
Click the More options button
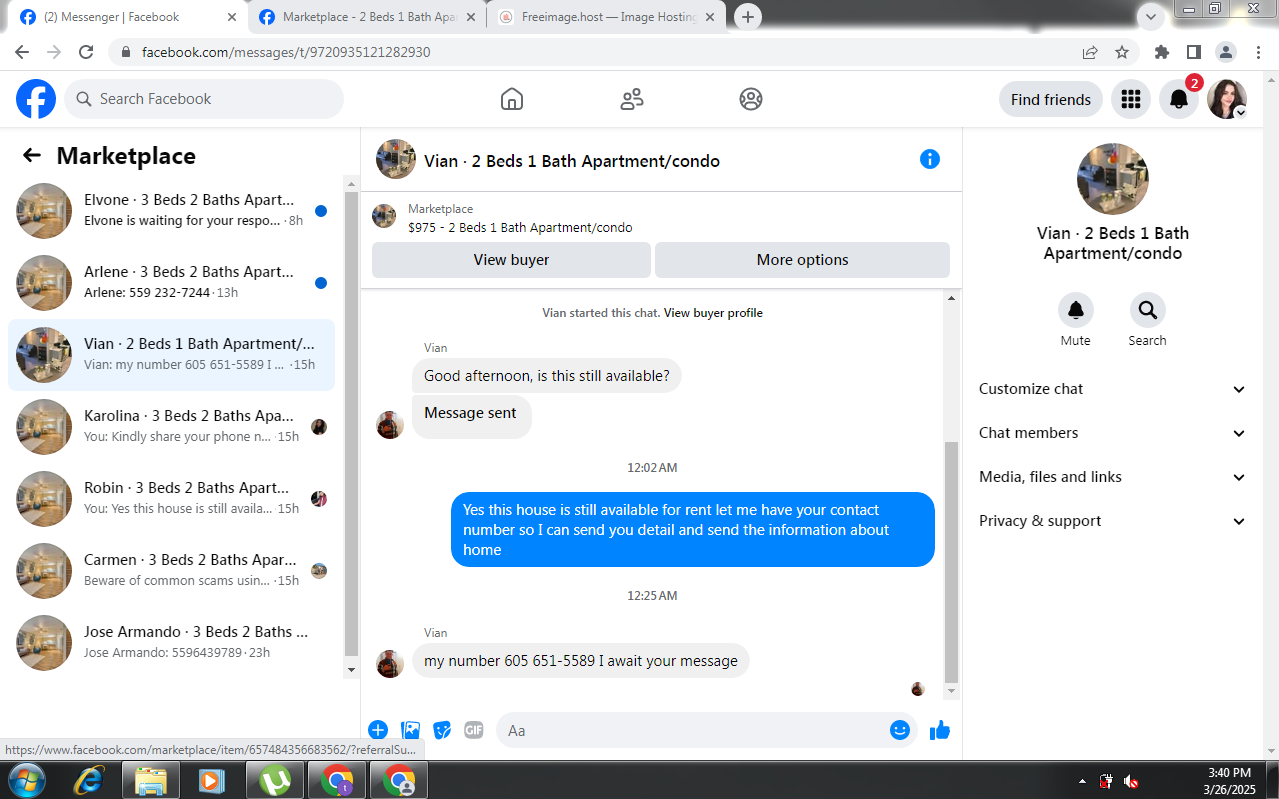click(802, 260)
